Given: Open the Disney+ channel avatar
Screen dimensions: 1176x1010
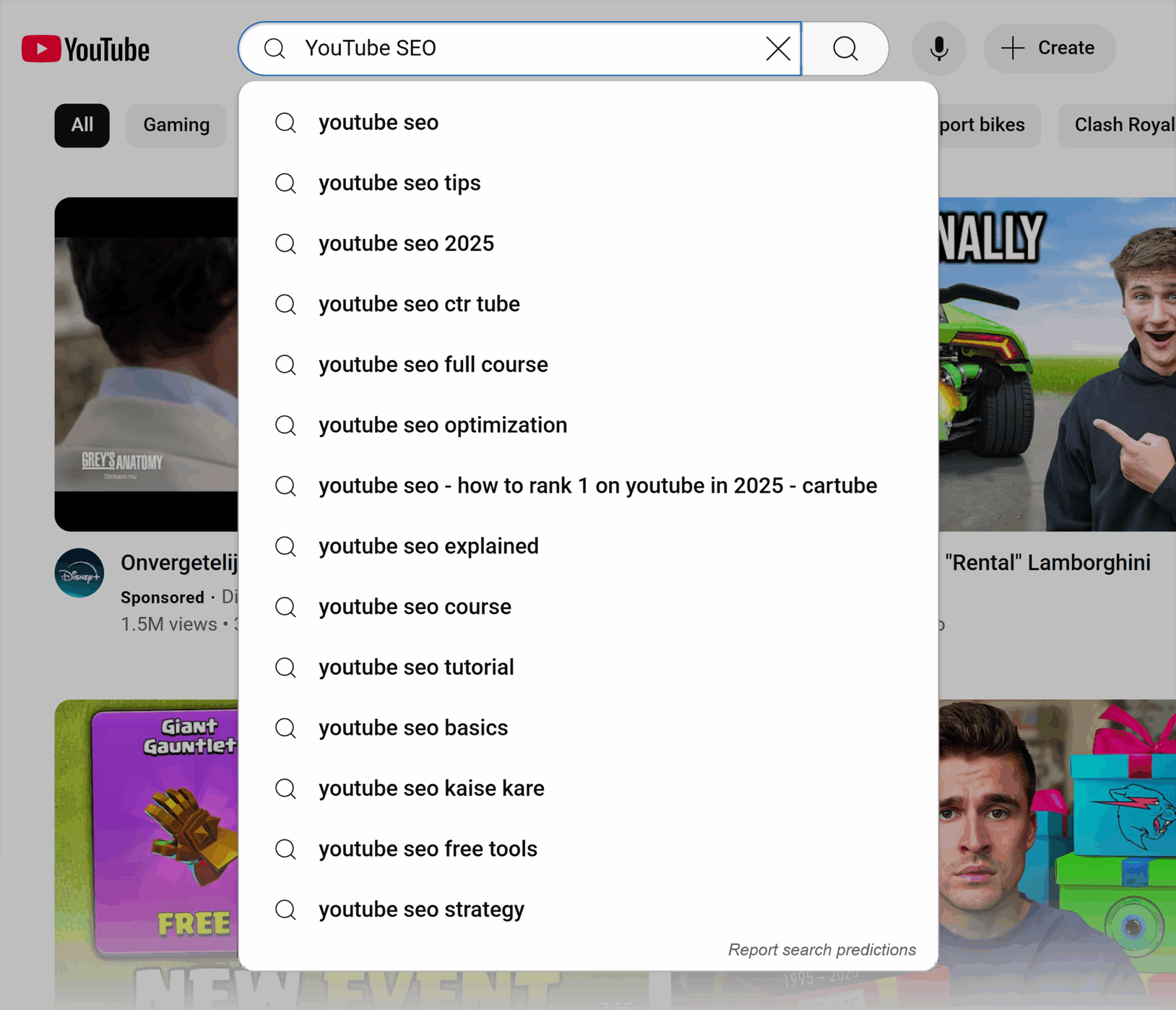Looking at the screenshot, I should coord(79,572).
